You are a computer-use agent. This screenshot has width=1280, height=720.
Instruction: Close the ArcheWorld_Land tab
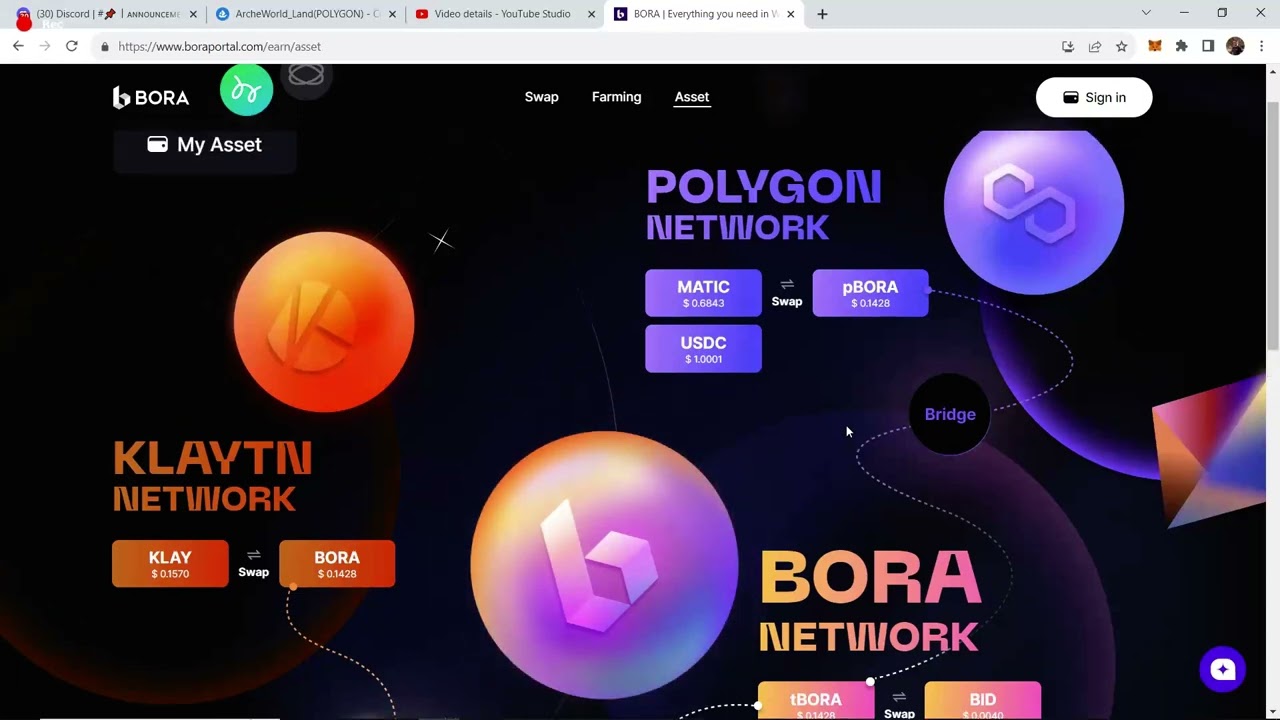click(x=392, y=14)
